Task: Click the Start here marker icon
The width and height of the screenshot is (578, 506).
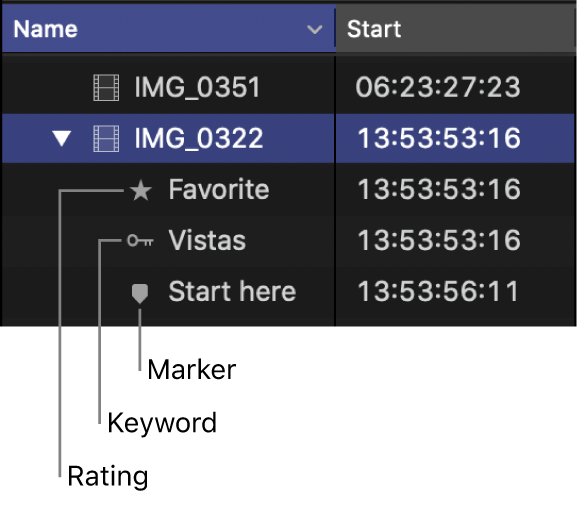Action: point(140,293)
